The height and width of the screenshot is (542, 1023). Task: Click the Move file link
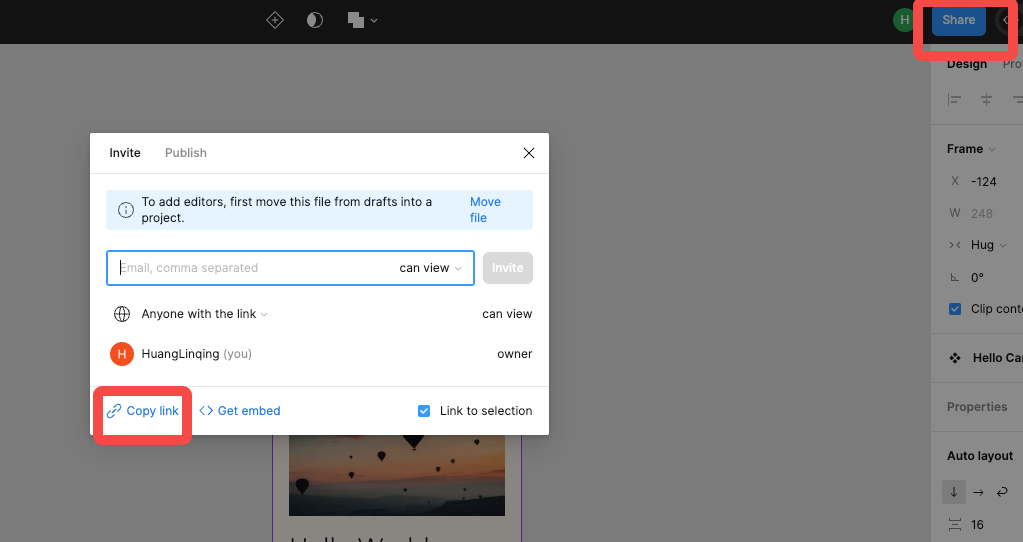(x=485, y=209)
